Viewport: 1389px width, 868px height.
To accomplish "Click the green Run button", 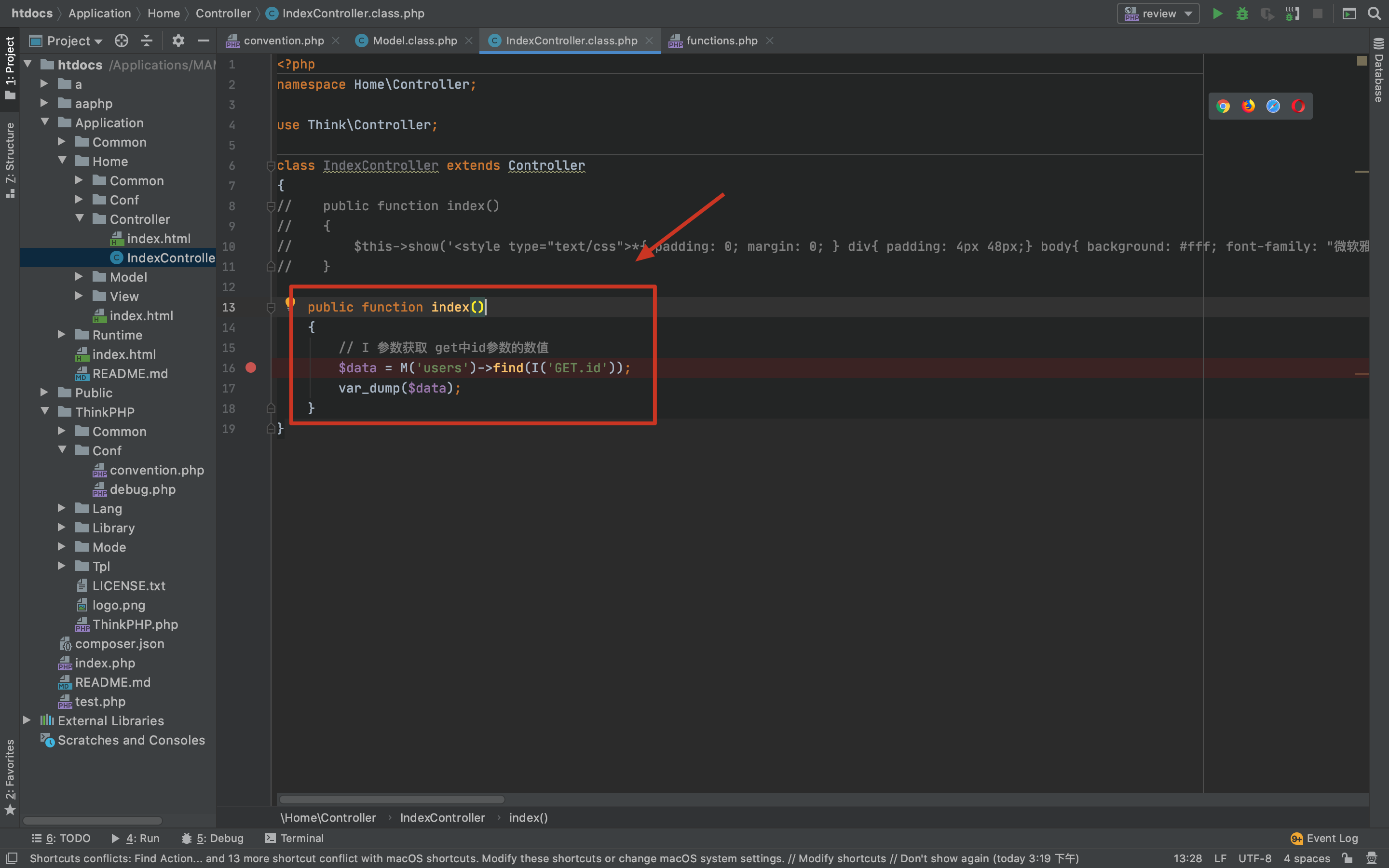I will click(1217, 14).
